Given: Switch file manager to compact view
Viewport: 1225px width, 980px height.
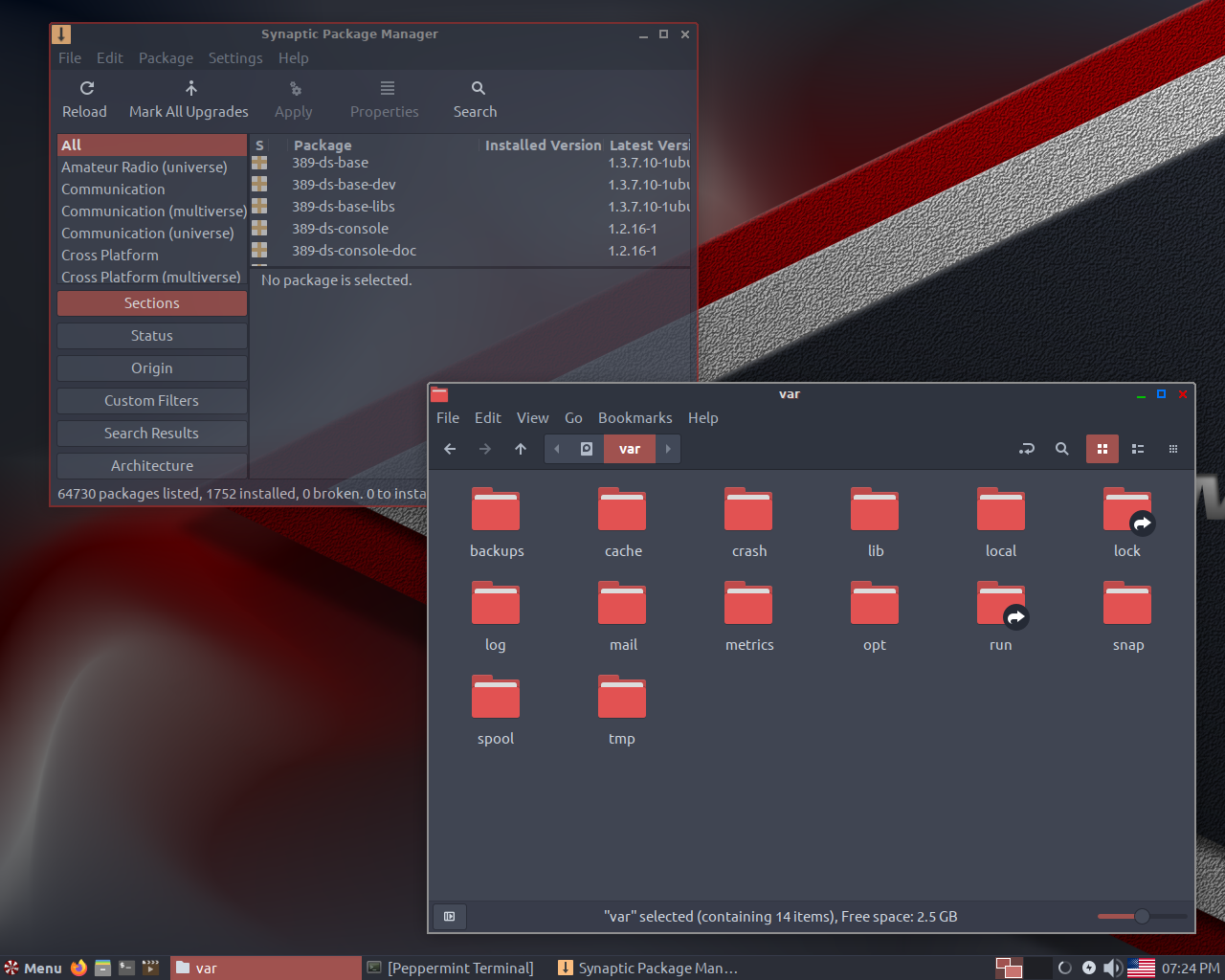Looking at the screenshot, I should (x=1173, y=449).
